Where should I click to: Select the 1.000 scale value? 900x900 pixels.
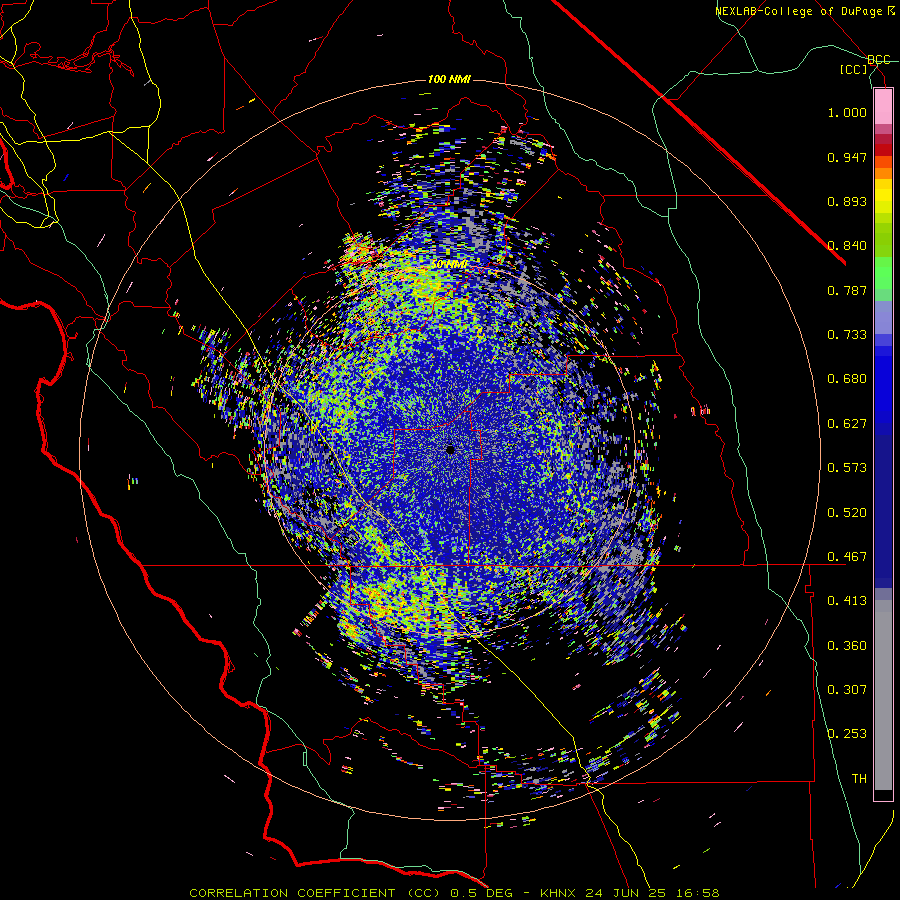point(847,112)
